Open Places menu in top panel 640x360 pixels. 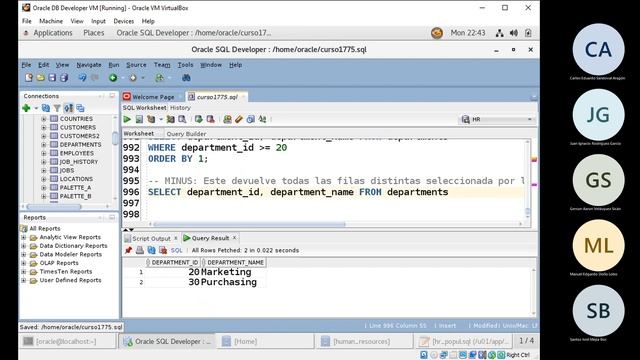[93, 33]
